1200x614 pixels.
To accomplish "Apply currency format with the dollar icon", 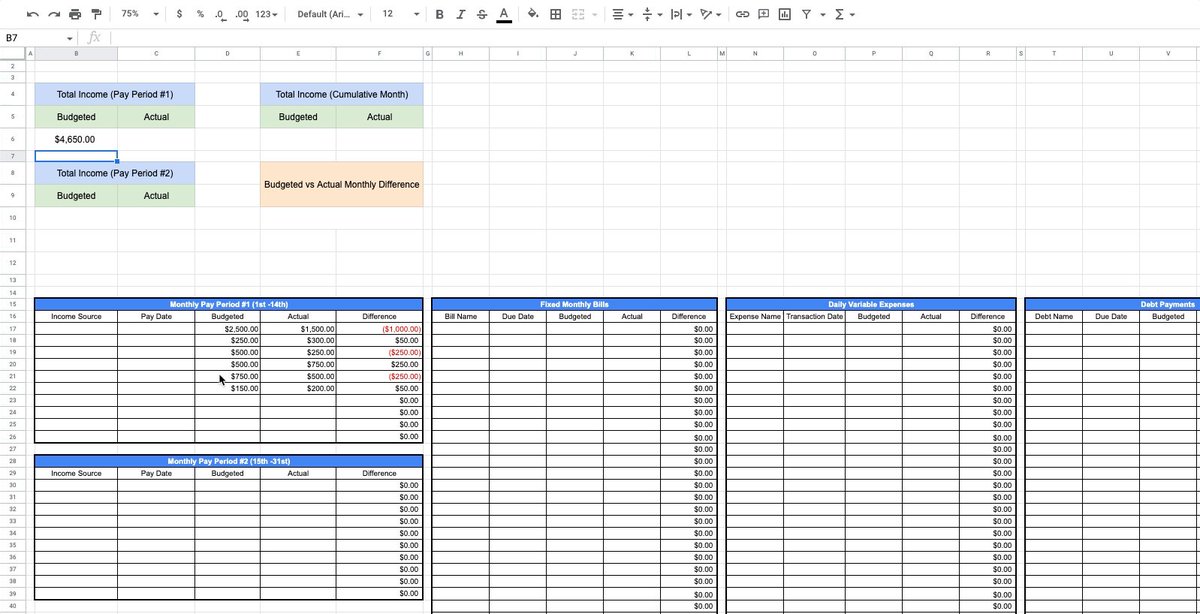I will [x=178, y=14].
